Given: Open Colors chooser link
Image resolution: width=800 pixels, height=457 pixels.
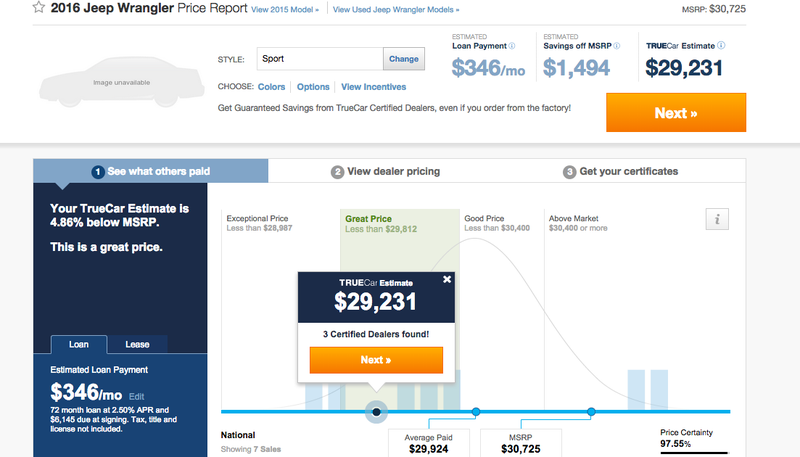Looking at the screenshot, I should tap(271, 87).
